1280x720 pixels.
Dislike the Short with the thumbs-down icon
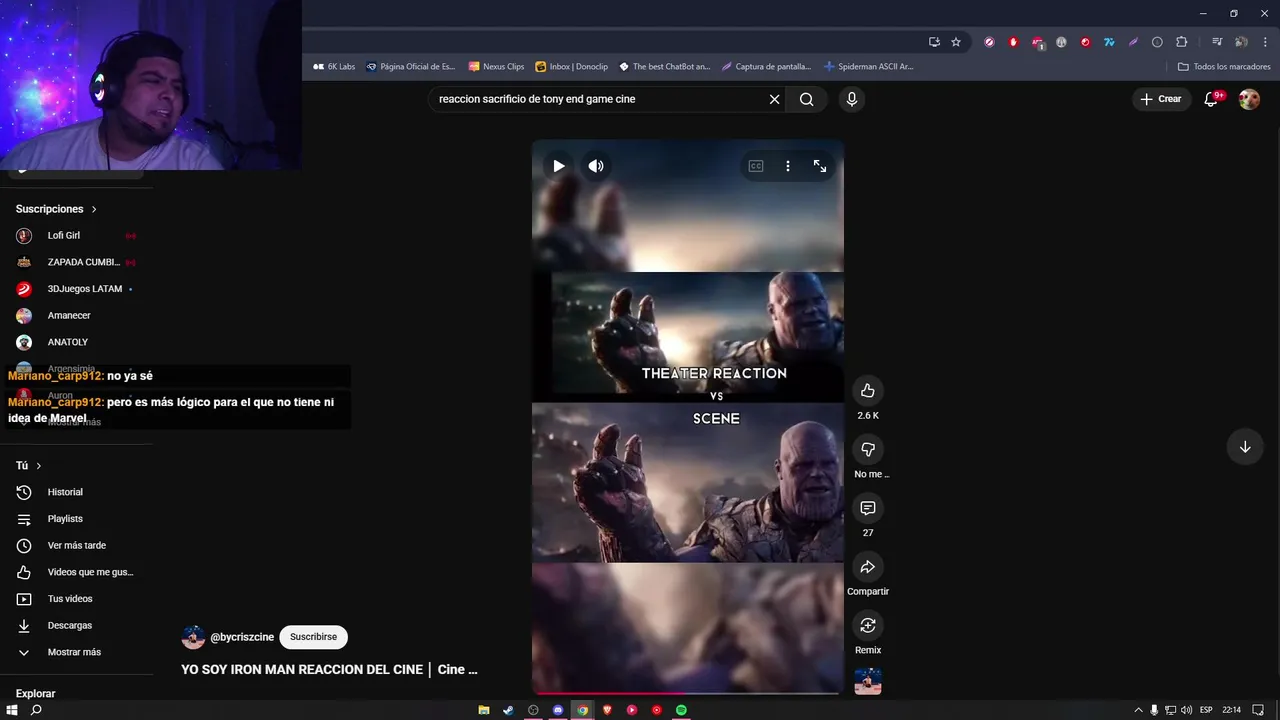click(x=868, y=449)
